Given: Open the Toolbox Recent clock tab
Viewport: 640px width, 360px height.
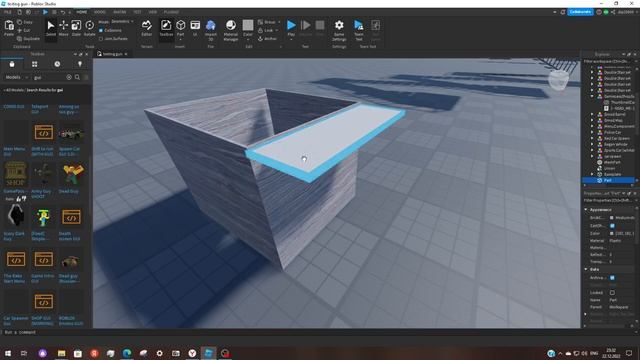Looking at the screenshot, I should pos(57,64).
